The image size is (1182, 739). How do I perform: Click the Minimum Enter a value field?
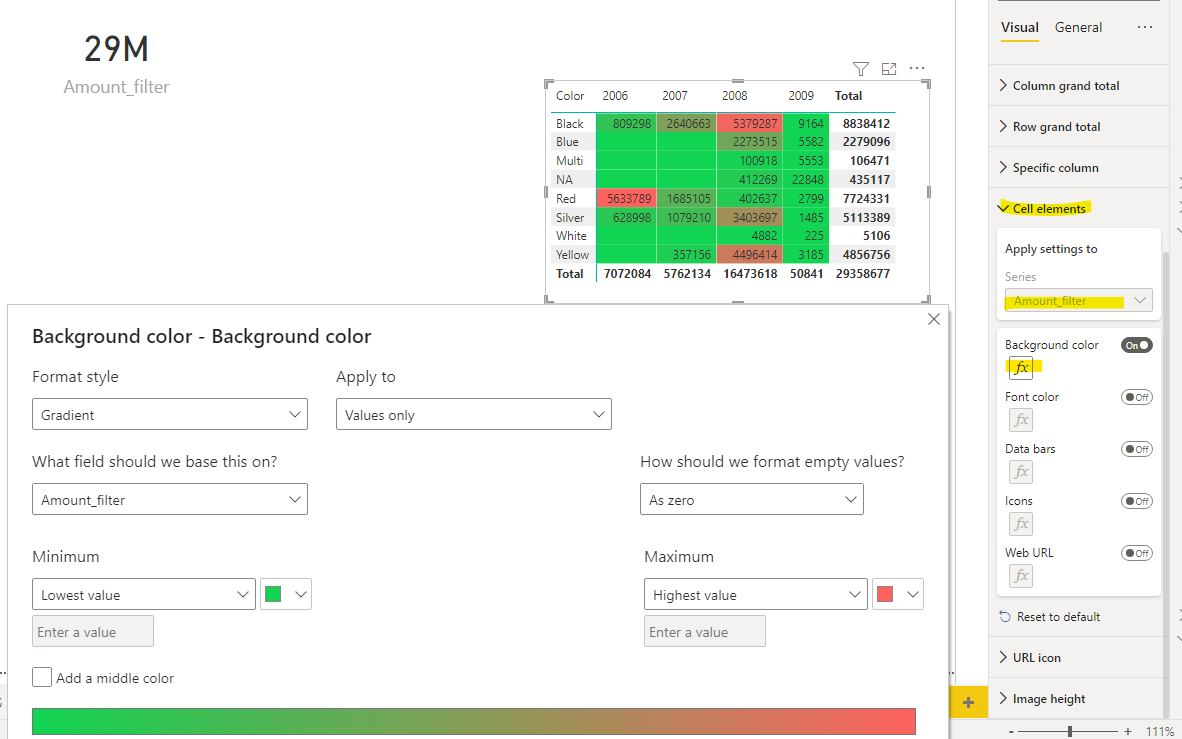tap(93, 631)
